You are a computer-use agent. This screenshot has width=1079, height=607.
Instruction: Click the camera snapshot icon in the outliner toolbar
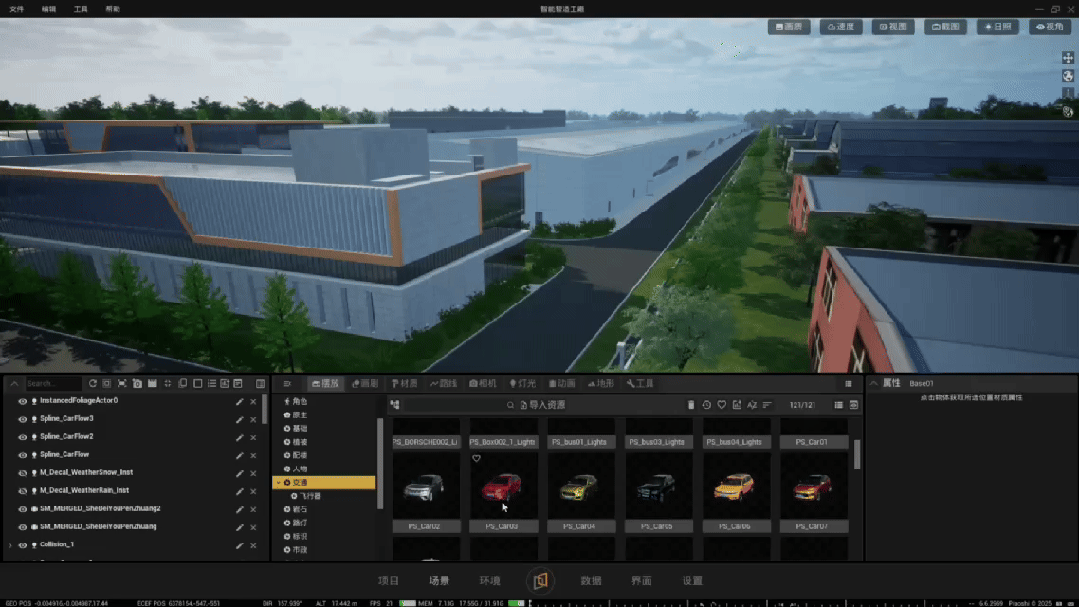coord(138,383)
